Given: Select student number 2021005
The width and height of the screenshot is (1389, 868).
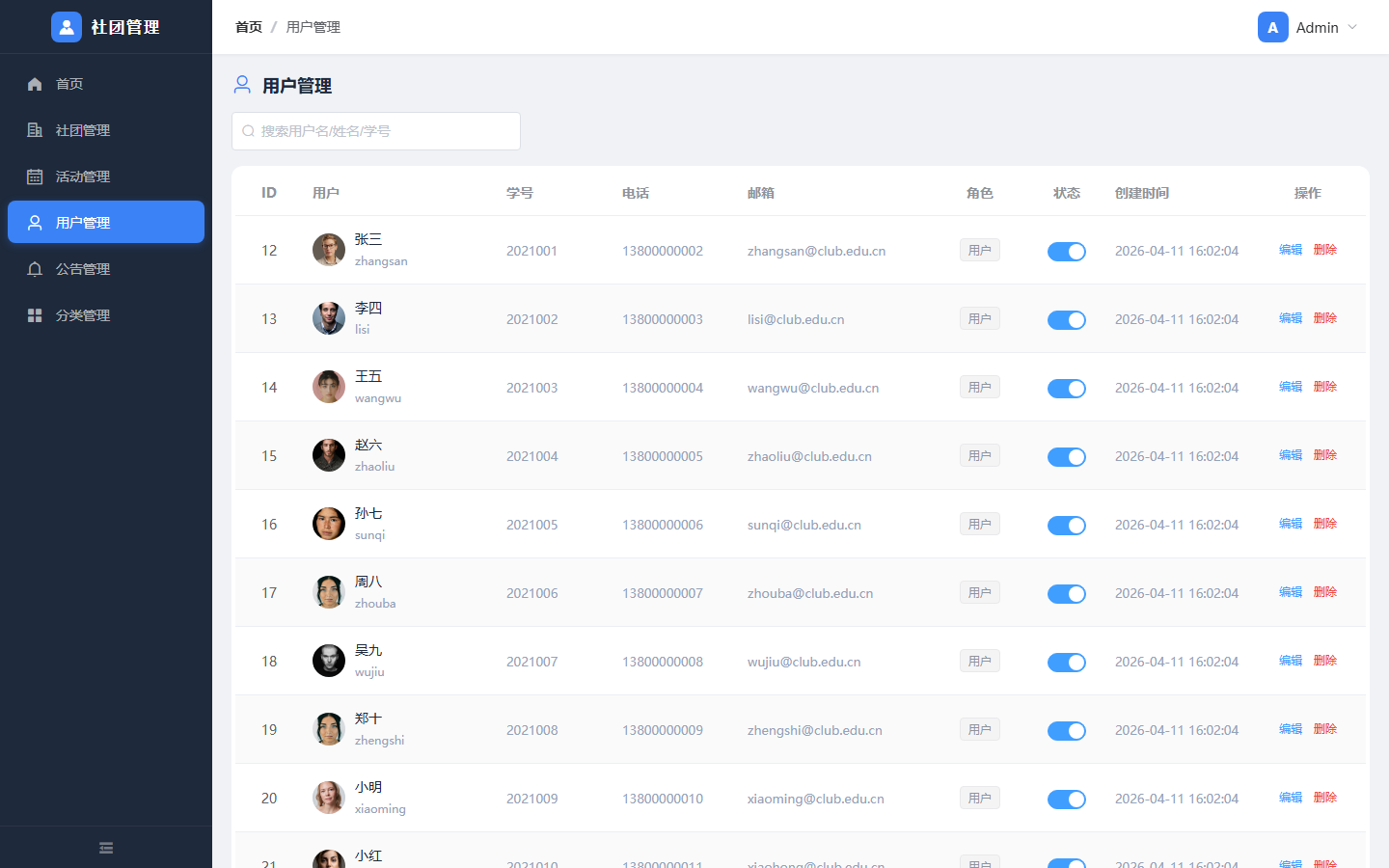Looking at the screenshot, I should coord(531,525).
